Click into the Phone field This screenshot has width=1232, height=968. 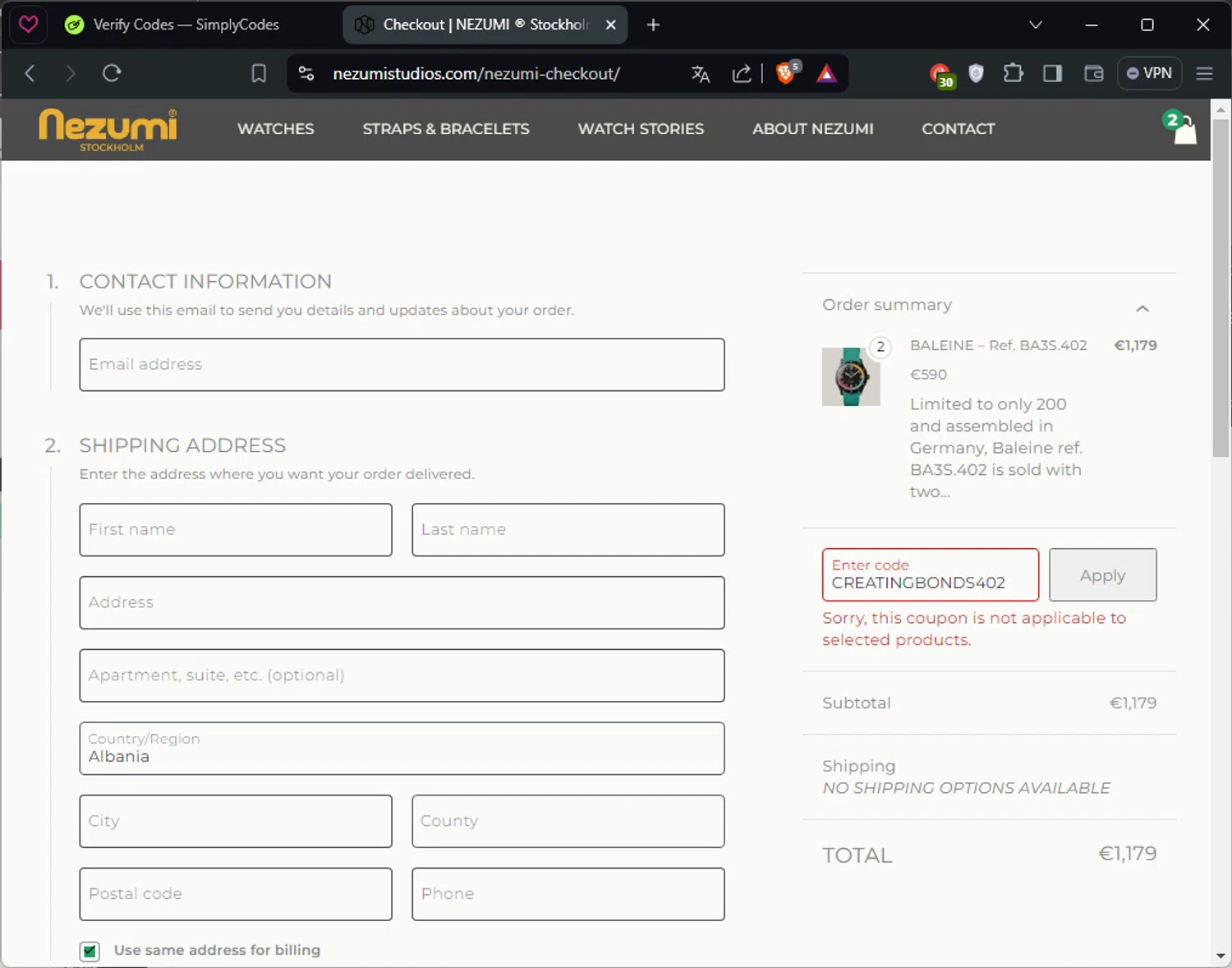[x=568, y=894]
